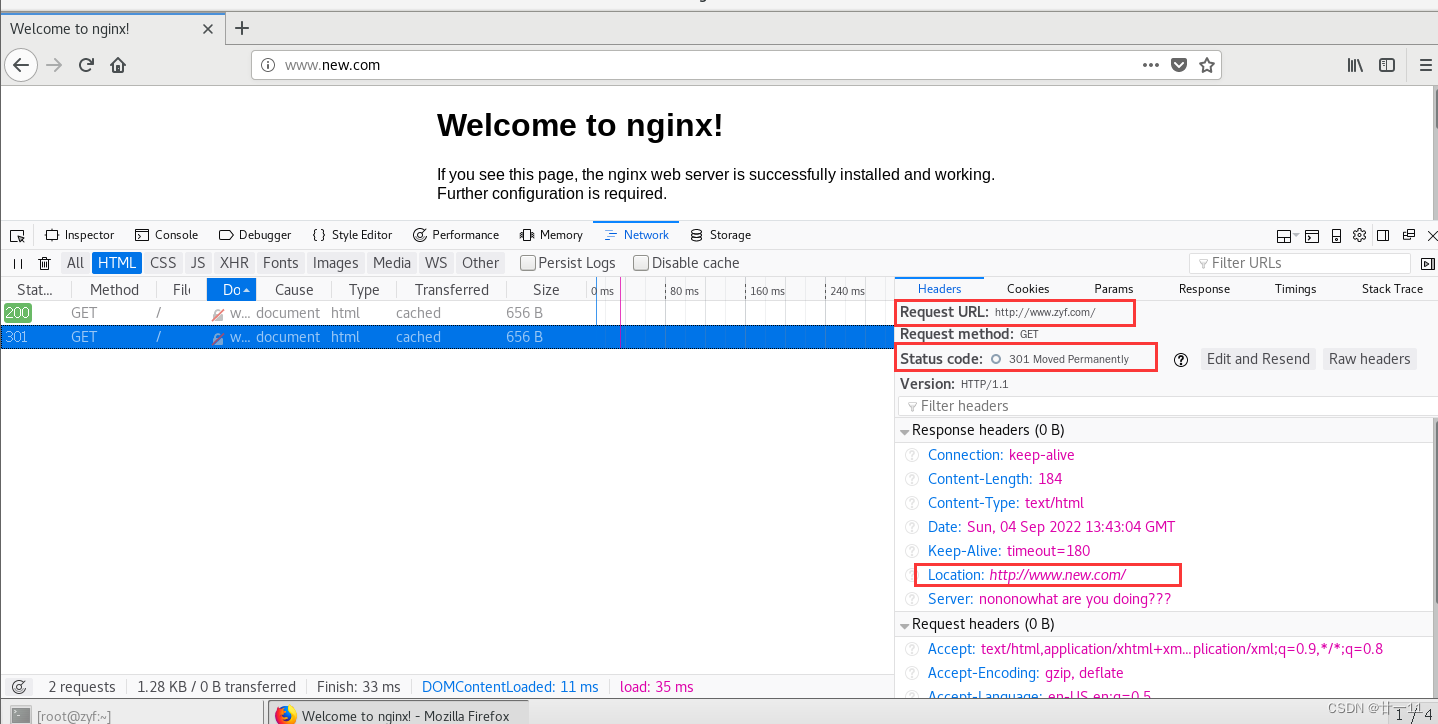Toggle the browser sidebar
The width and height of the screenshot is (1438, 724).
1387,65
